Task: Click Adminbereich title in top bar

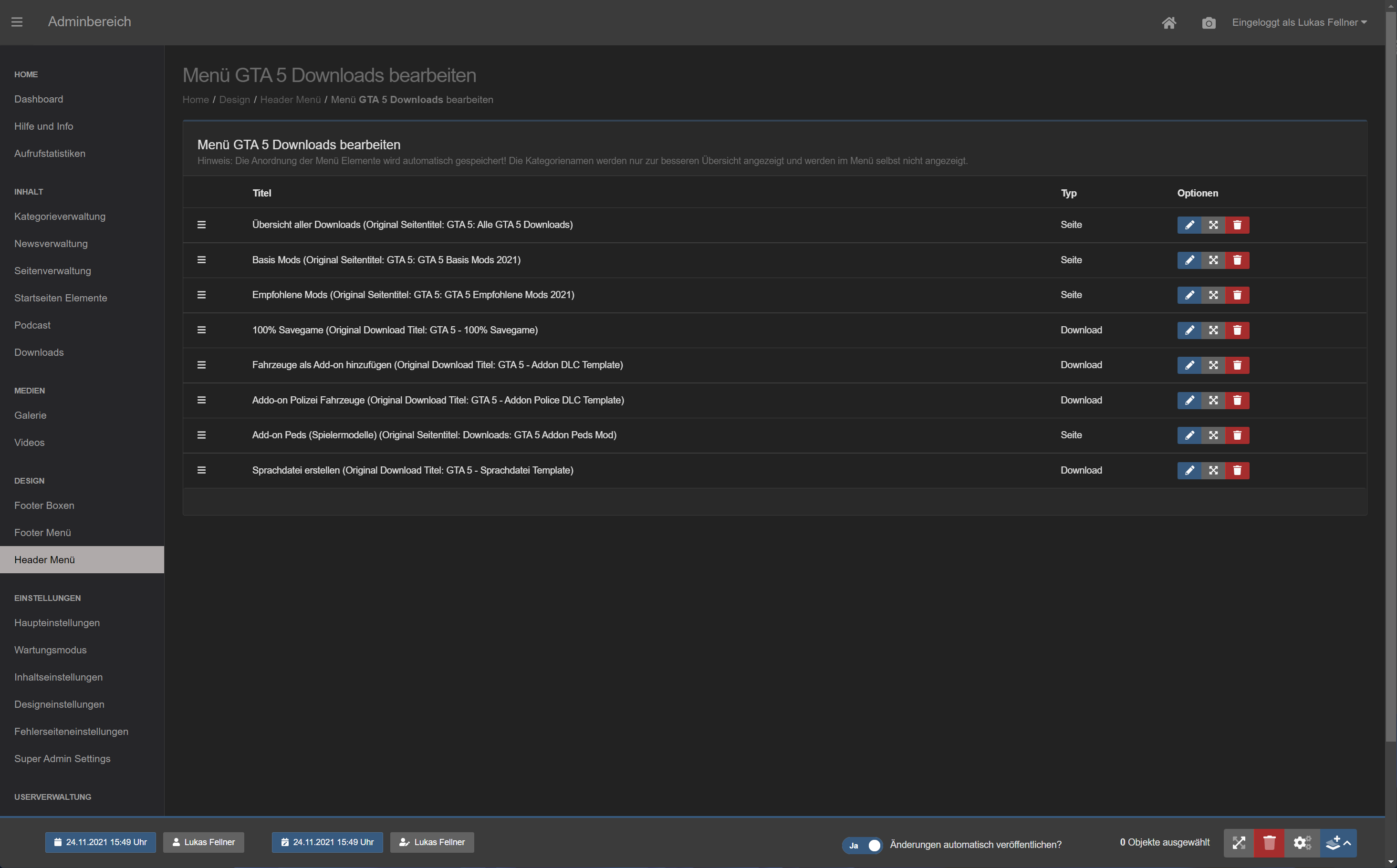Action: pos(90,22)
